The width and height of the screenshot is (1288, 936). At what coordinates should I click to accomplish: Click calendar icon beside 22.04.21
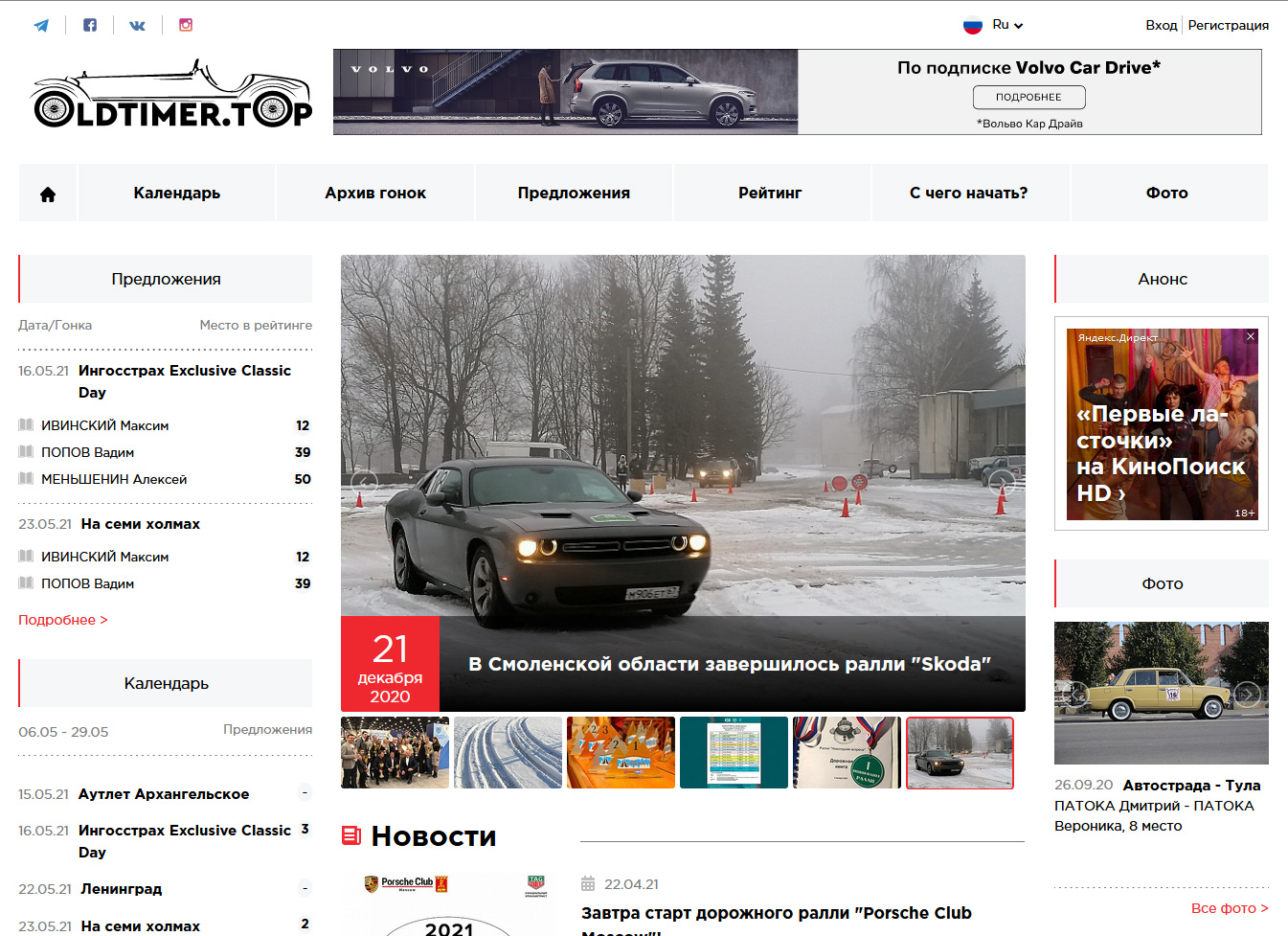click(588, 884)
